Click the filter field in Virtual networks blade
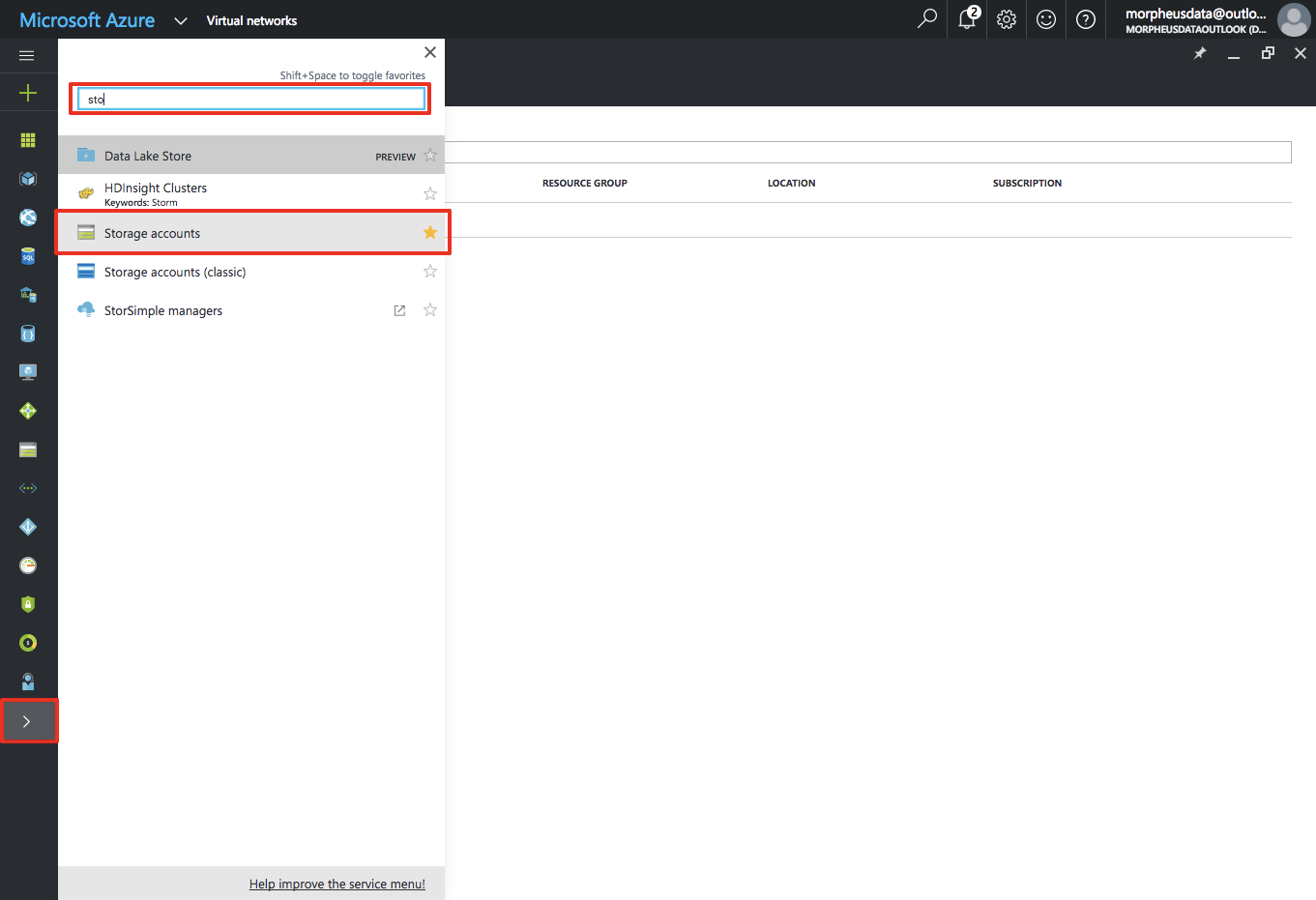The width and height of the screenshot is (1316, 900). click(x=867, y=153)
